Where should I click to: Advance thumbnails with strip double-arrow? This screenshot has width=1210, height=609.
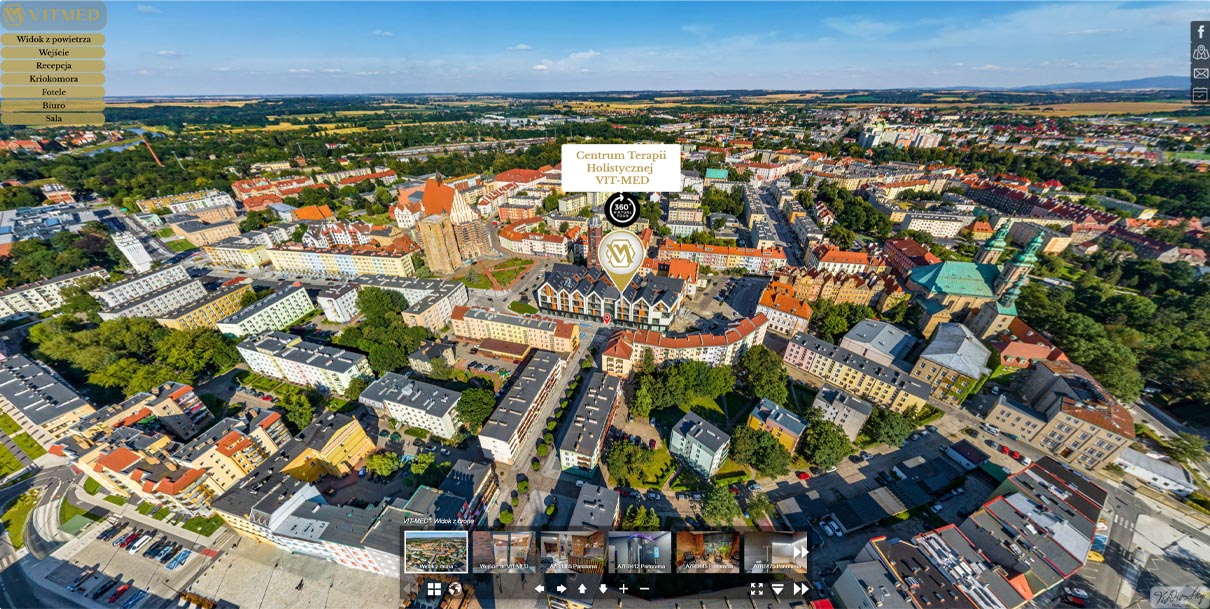pos(800,551)
